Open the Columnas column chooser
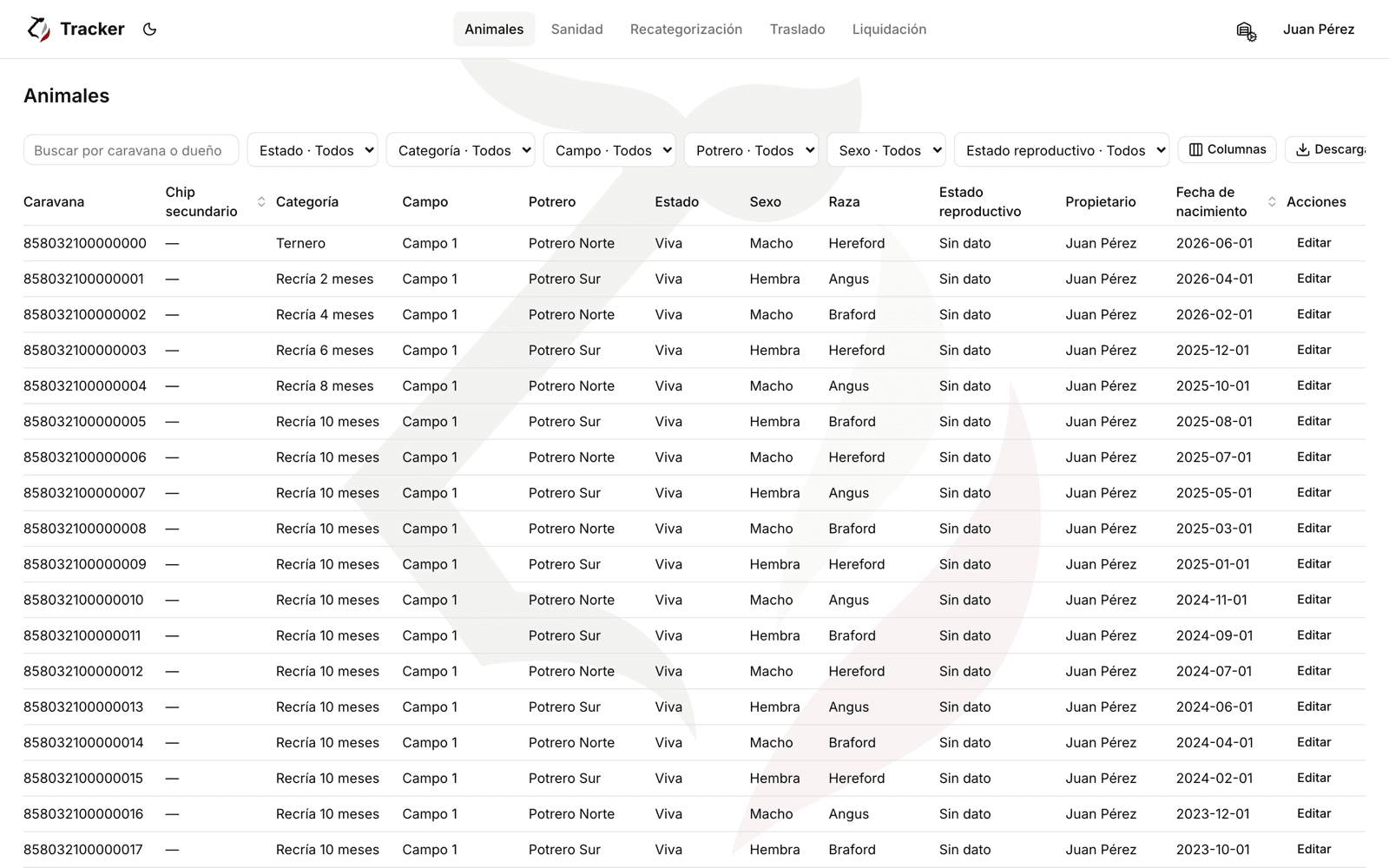This screenshot has width=1389, height=868. 1228,149
